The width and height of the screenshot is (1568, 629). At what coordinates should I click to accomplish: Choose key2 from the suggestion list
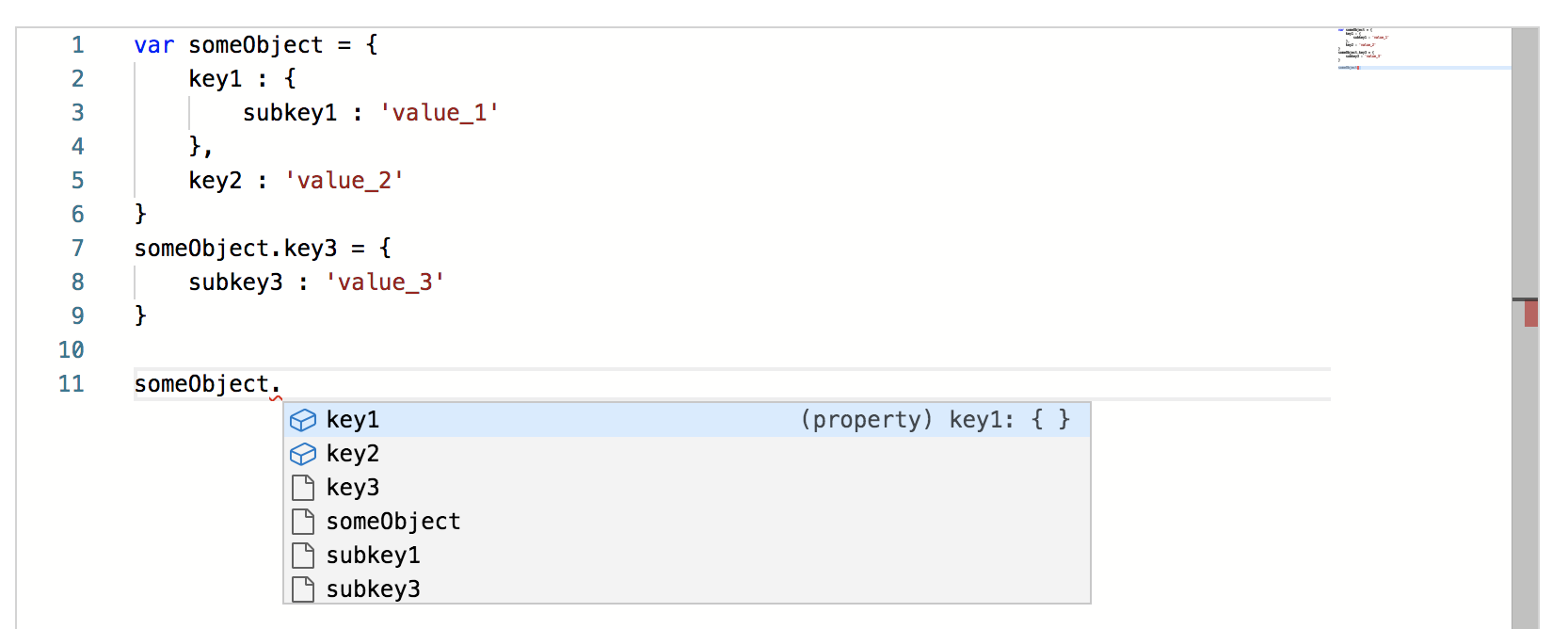click(x=687, y=454)
